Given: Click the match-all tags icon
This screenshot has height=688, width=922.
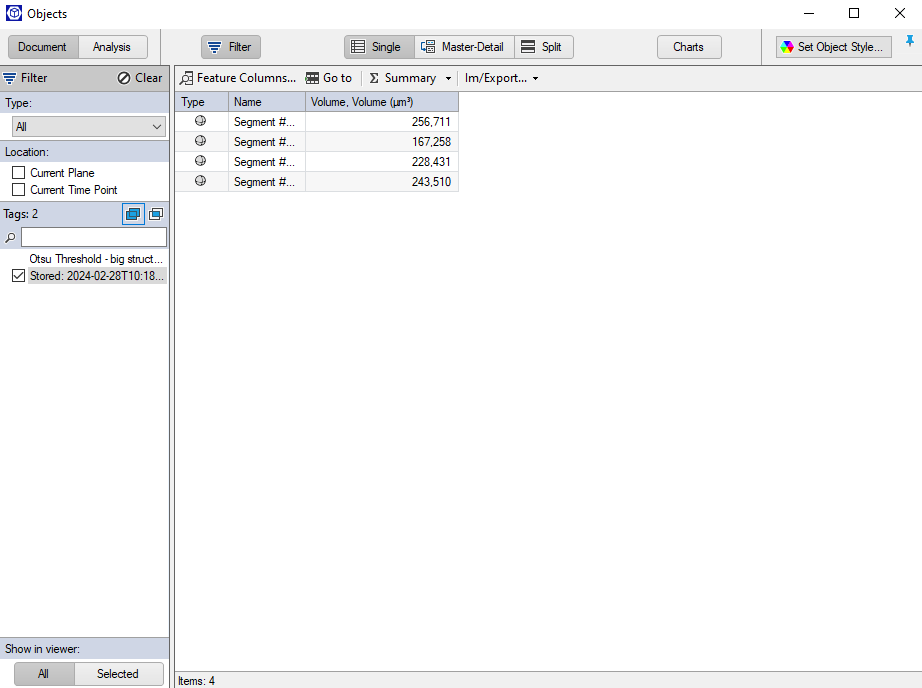Looking at the screenshot, I should 156,213.
